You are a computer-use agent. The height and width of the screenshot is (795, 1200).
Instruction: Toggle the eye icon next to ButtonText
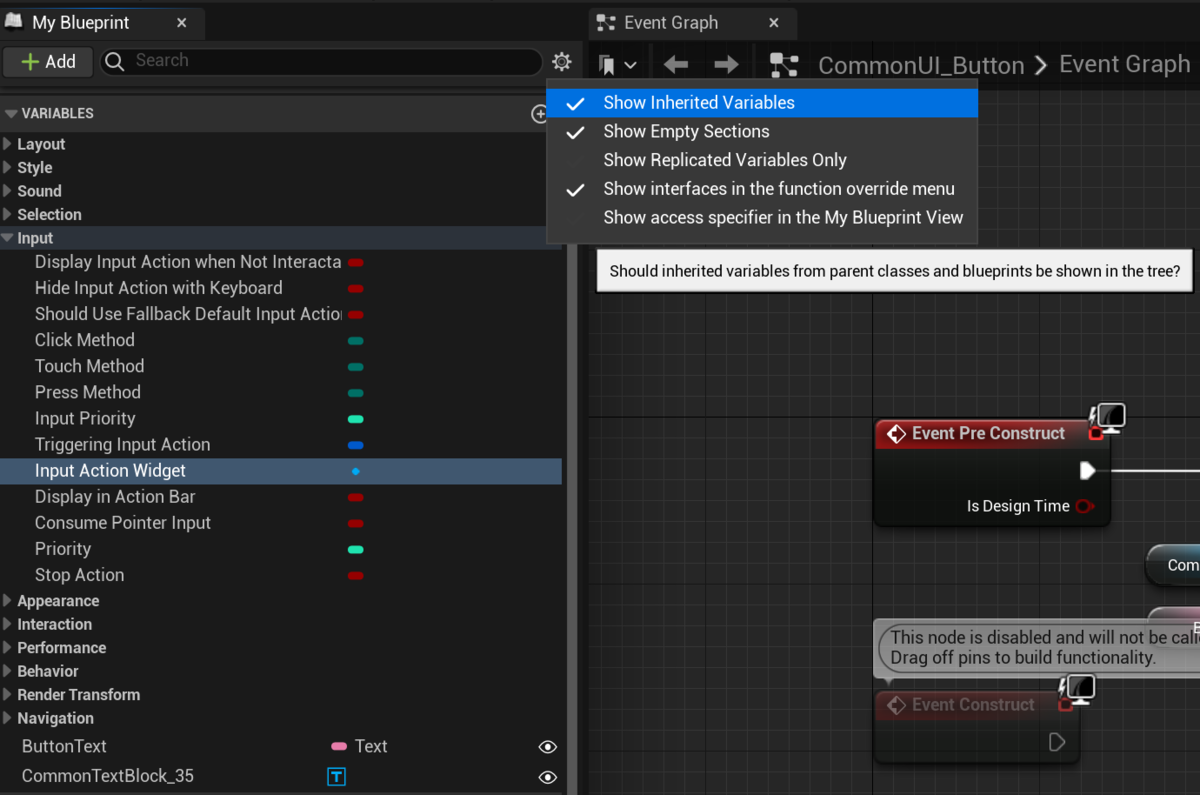click(547, 746)
